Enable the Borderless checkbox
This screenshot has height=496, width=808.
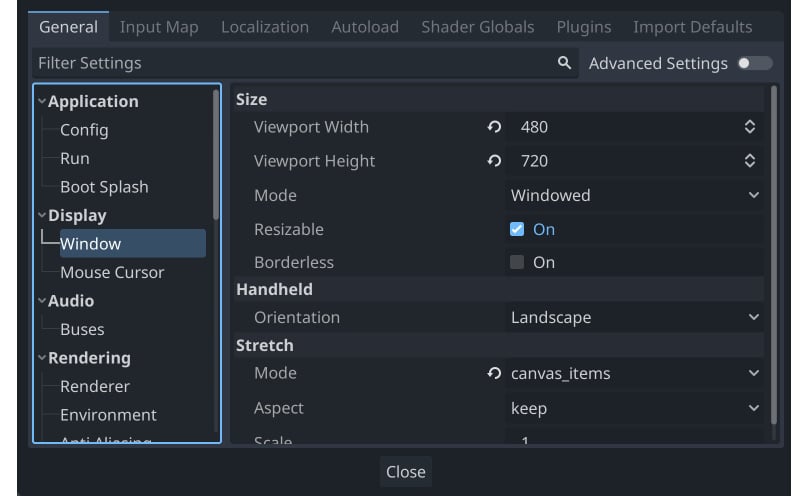(x=517, y=262)
